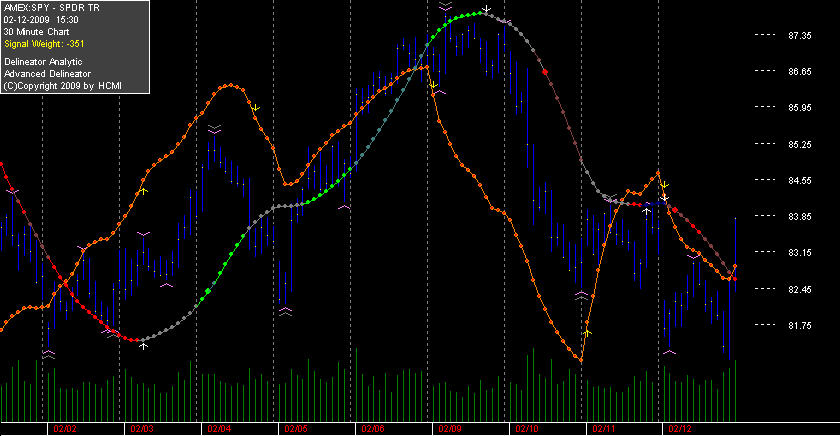Click the white down arrow at the green curve peak
Viewport: 840px width, 436px height.
[486, 9]
